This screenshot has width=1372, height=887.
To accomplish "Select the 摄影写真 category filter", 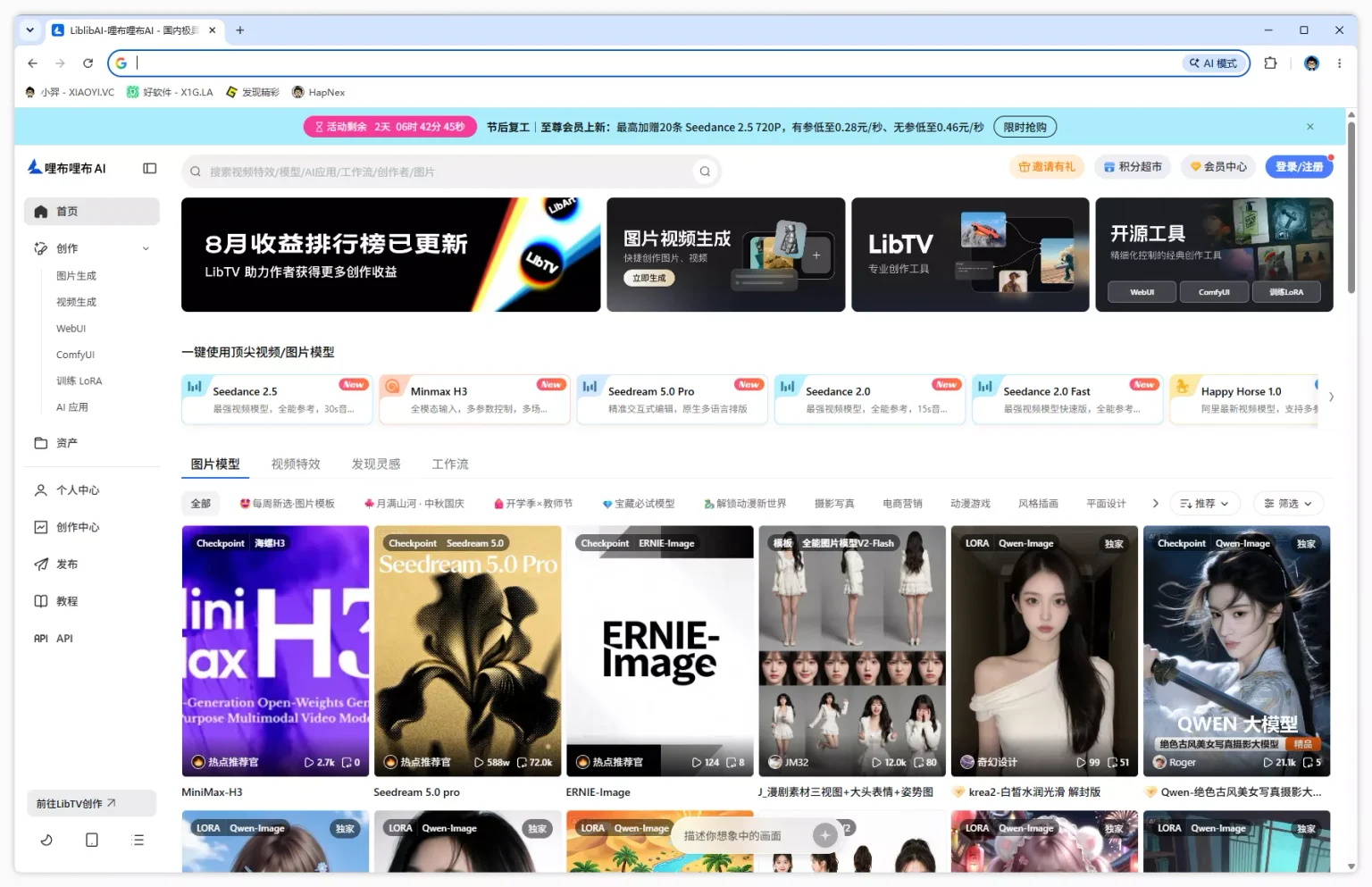I will (x=834, y=504).
